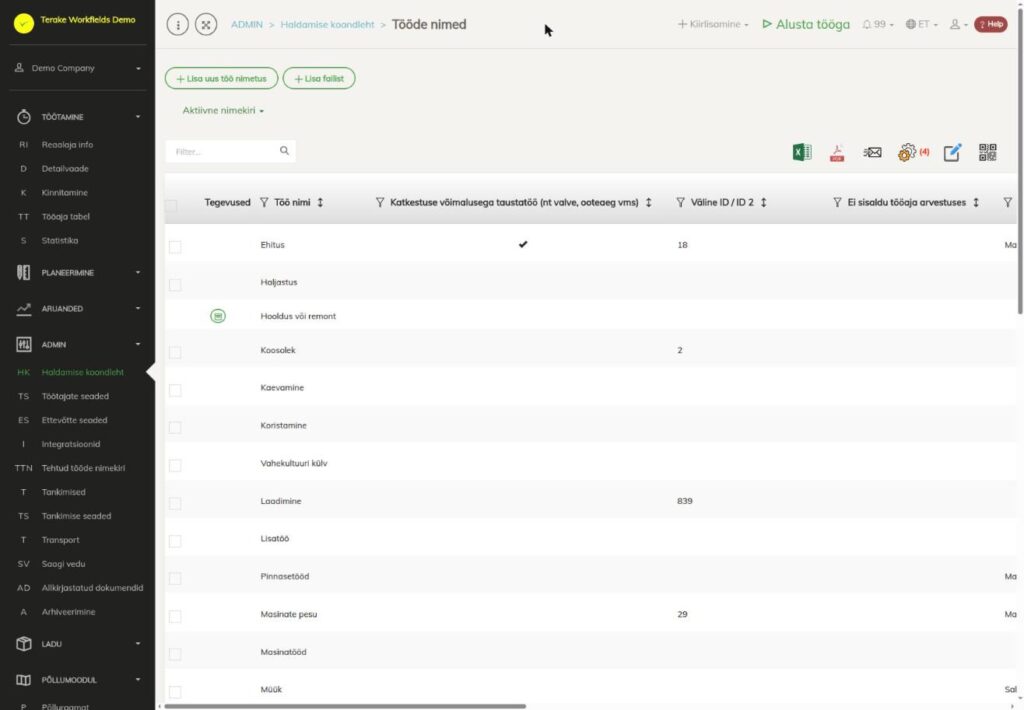Screen dimensions: 1024x710
Task: Click the Lisa failist button
Action: 319,78
